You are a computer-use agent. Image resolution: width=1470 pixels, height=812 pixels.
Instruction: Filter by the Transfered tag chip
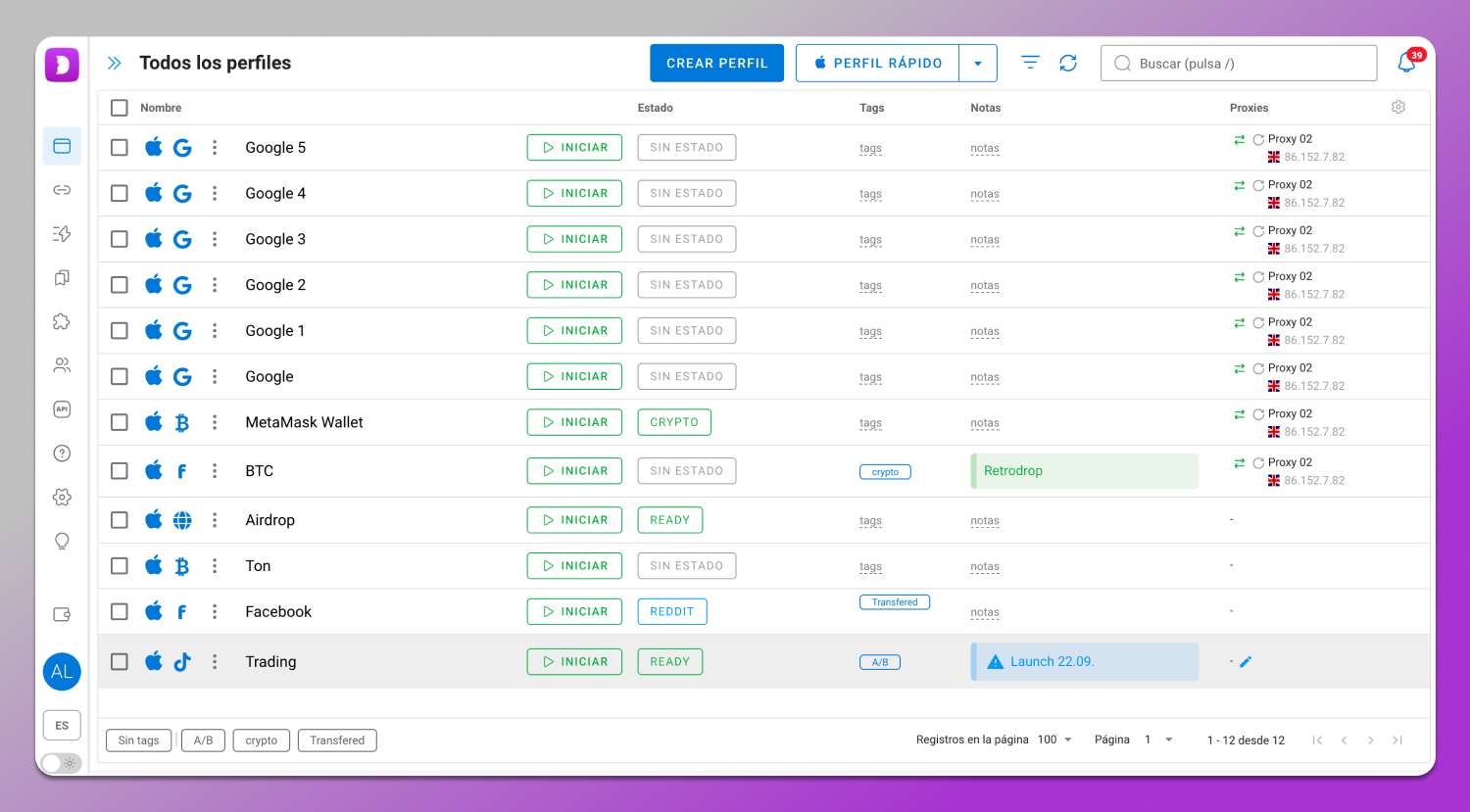click(337, 740)
